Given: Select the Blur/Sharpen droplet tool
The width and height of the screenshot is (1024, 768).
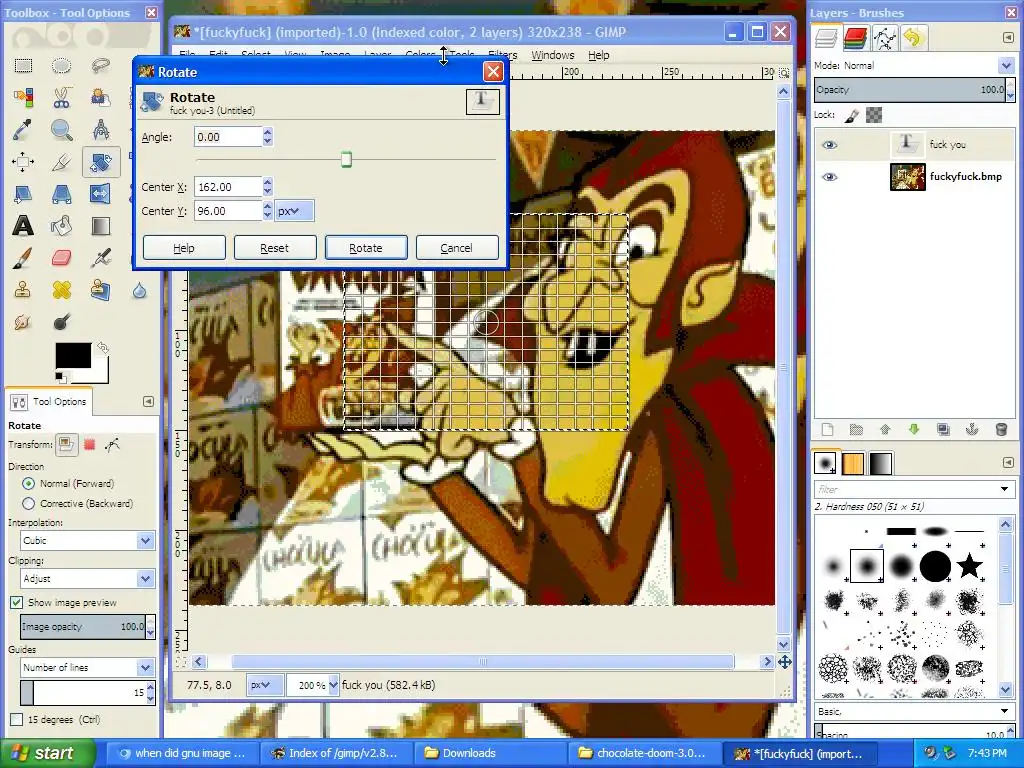Looking at the screenshot, I should coord(139,289).
